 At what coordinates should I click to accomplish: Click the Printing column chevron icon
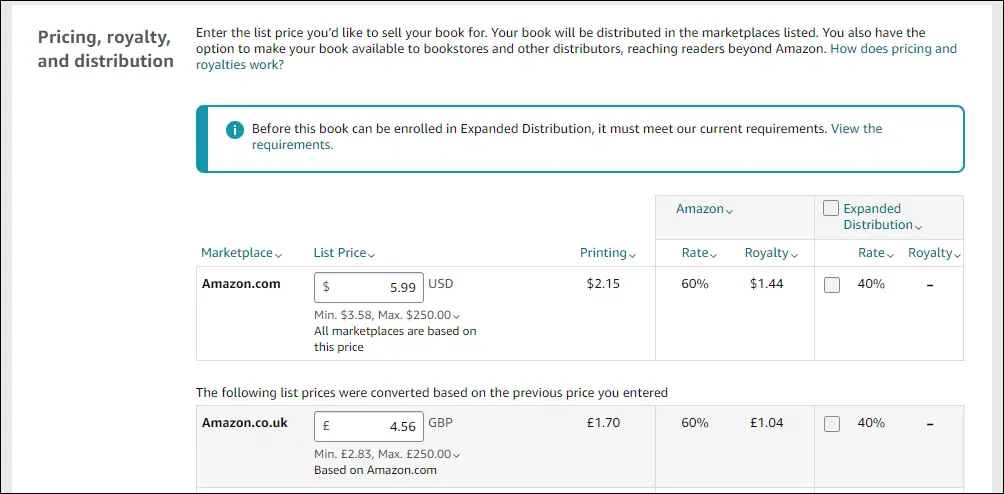click(633, 255)
